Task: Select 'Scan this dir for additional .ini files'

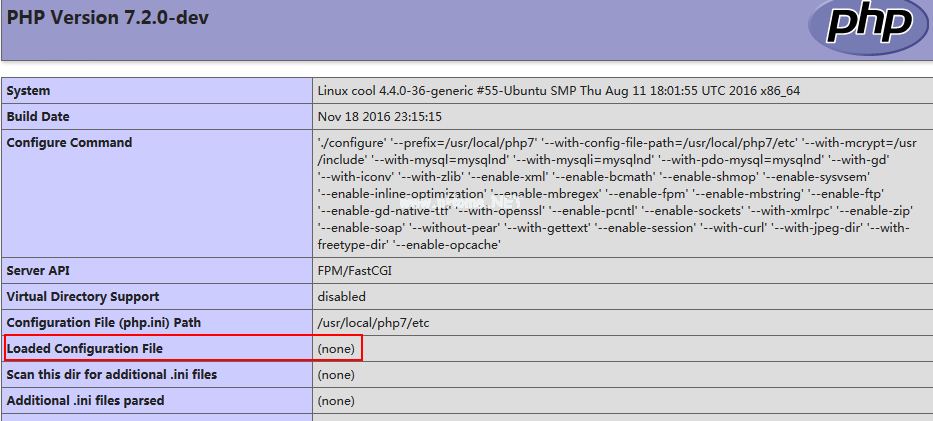Action: (112, 375)
